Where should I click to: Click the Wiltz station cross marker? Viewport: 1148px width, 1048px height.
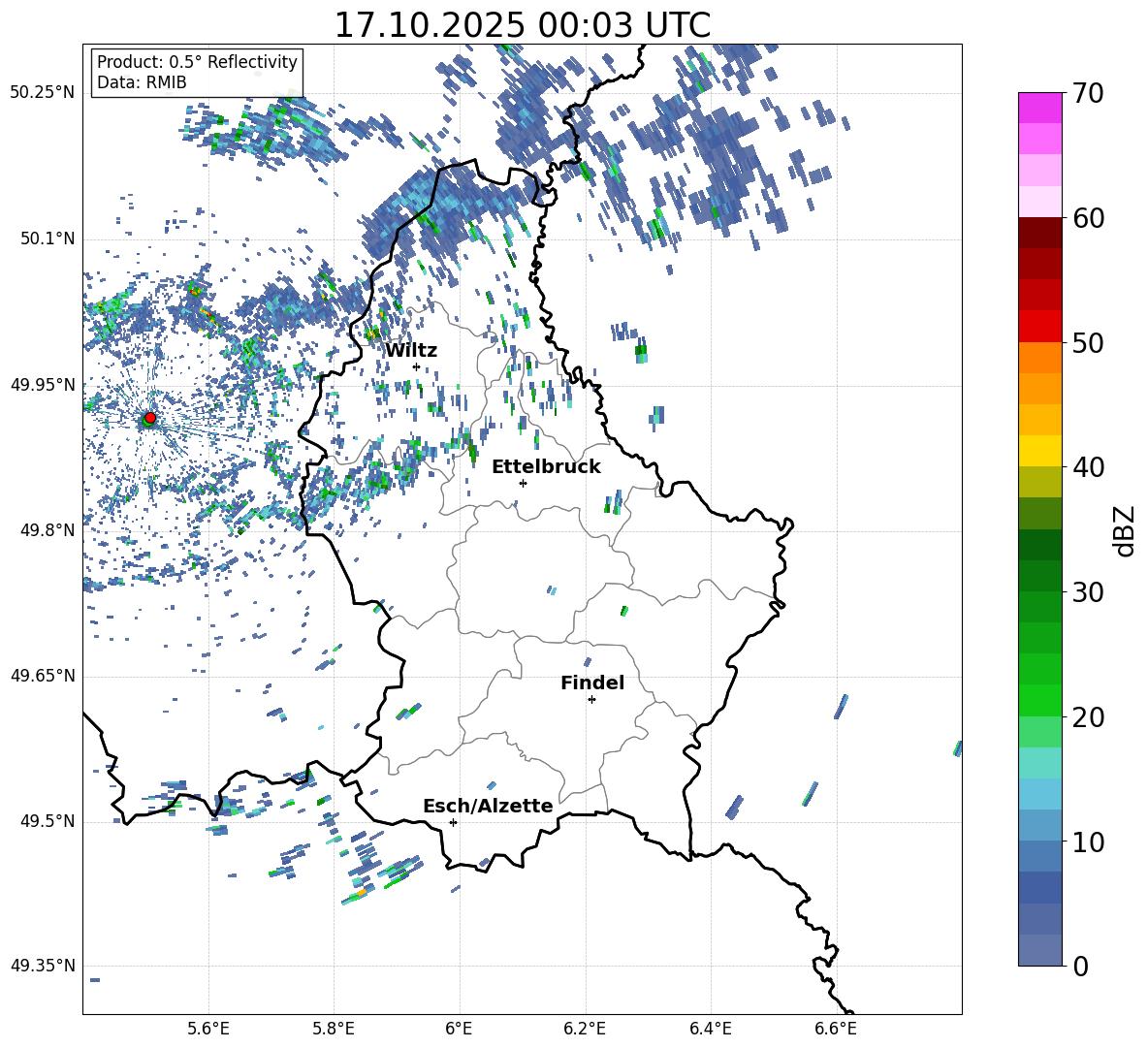[x=416, y=366]
